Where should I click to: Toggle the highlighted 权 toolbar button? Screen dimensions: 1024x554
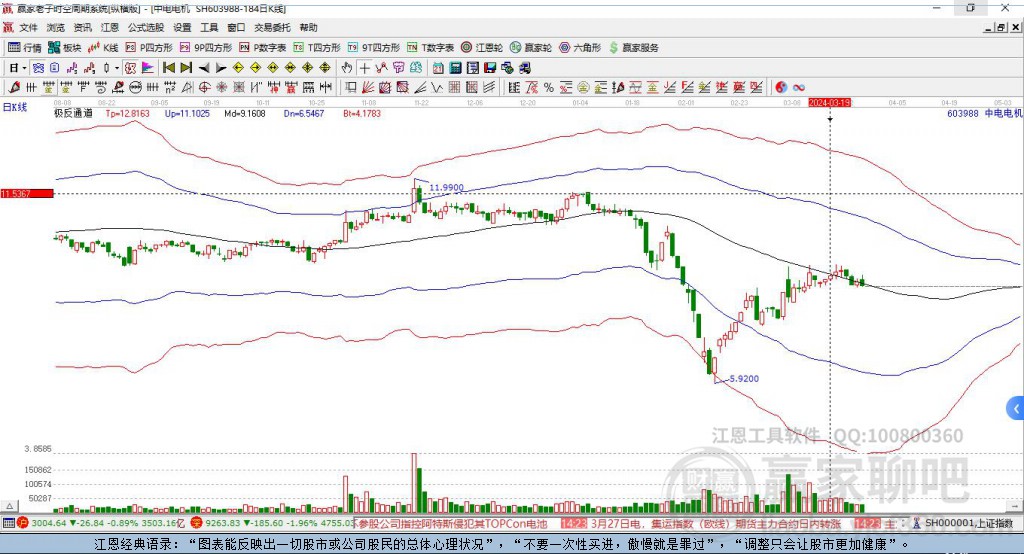[130, 68]
